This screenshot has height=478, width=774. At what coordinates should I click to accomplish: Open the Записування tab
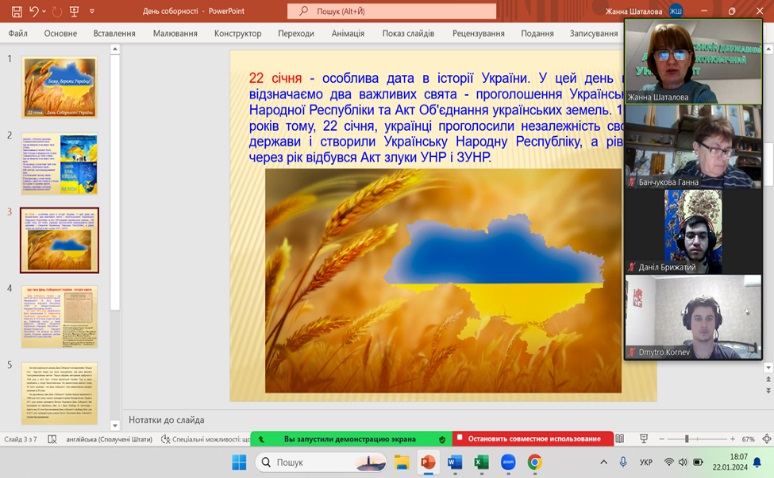(x=593, y=33)
